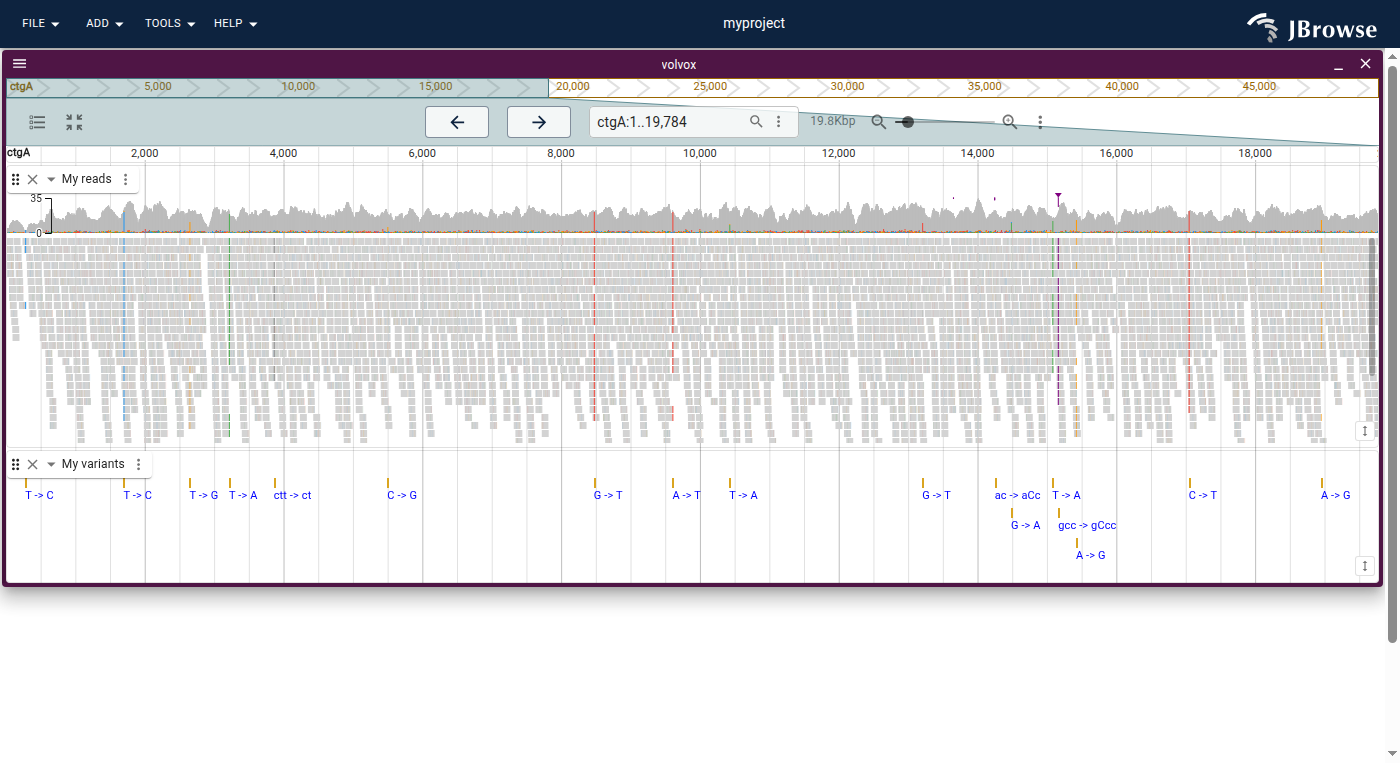Select the T -> G variant

204,495
